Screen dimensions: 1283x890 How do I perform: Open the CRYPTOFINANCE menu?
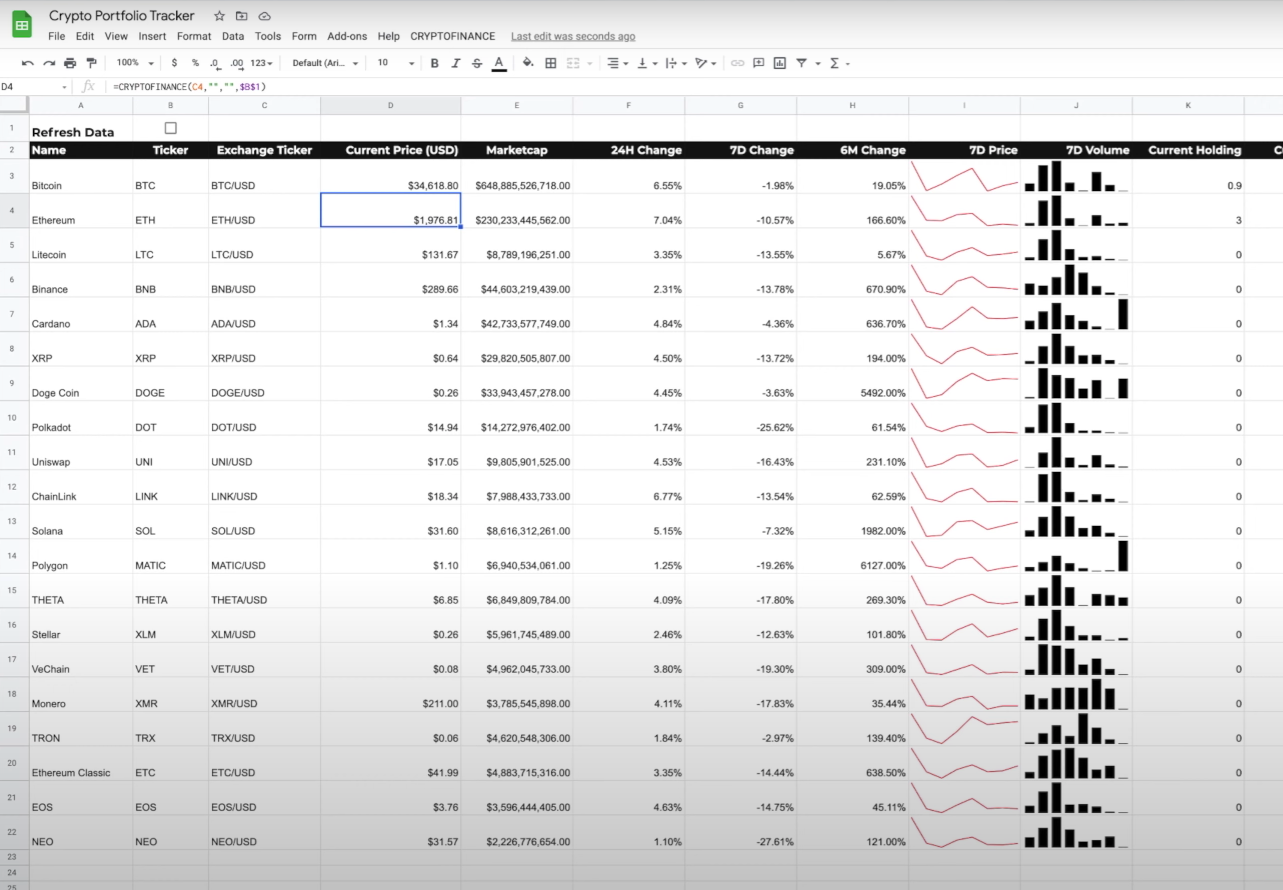[x=452, y=36]
